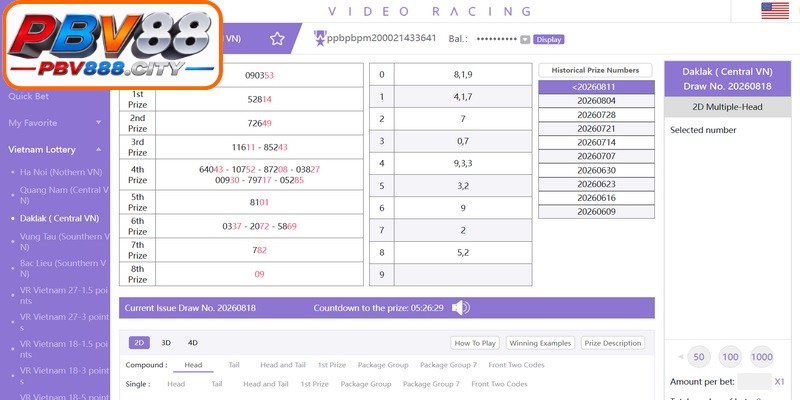Click the Historical Prize Numbers button
This screenshot has height=400, width=800.
click(595, 70)
